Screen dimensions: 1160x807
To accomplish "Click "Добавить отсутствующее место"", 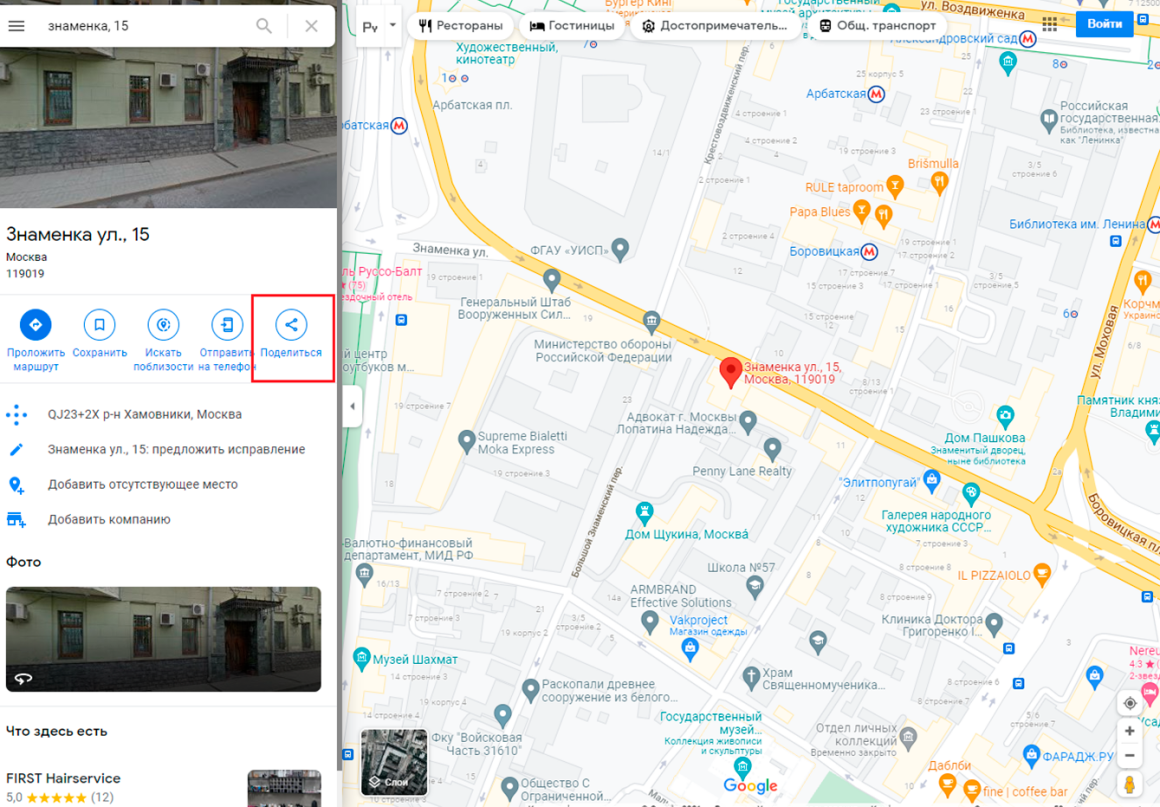I will coord(143,484).
